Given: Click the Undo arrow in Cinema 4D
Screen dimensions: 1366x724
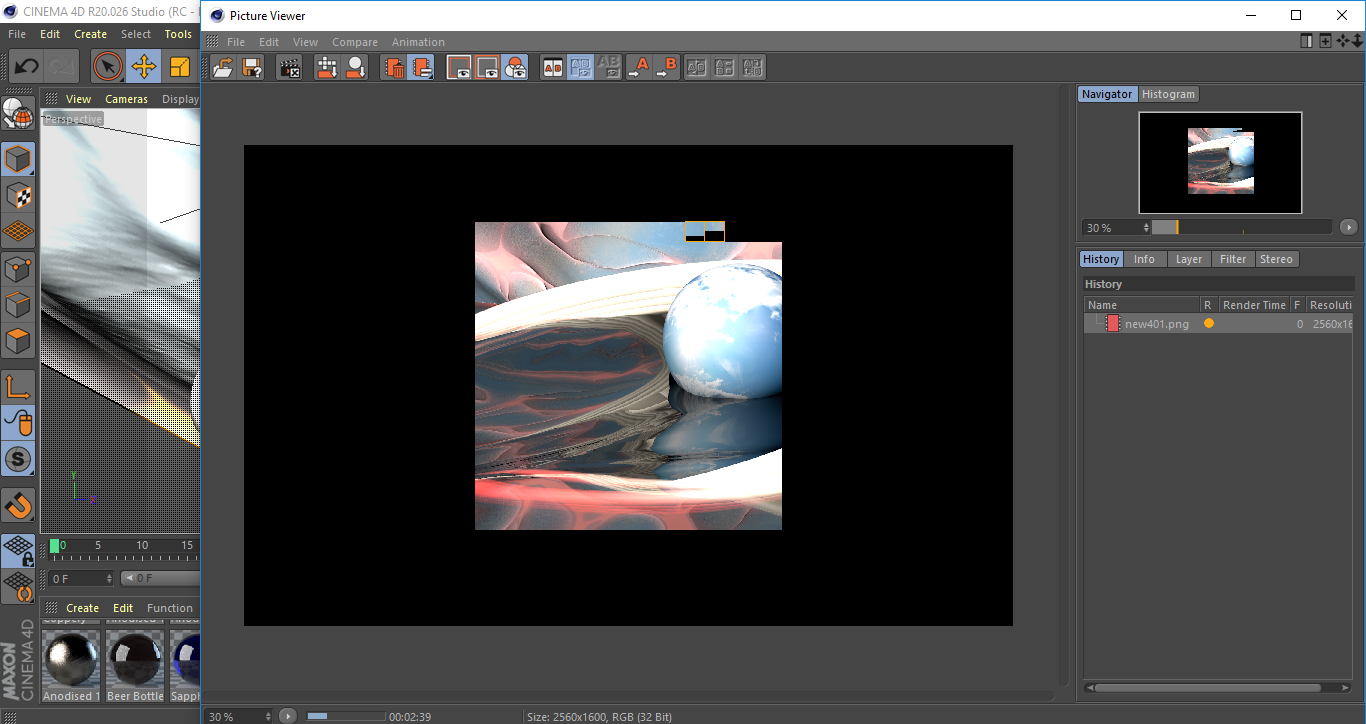Looking at the screenshot, I should (26, 67).
